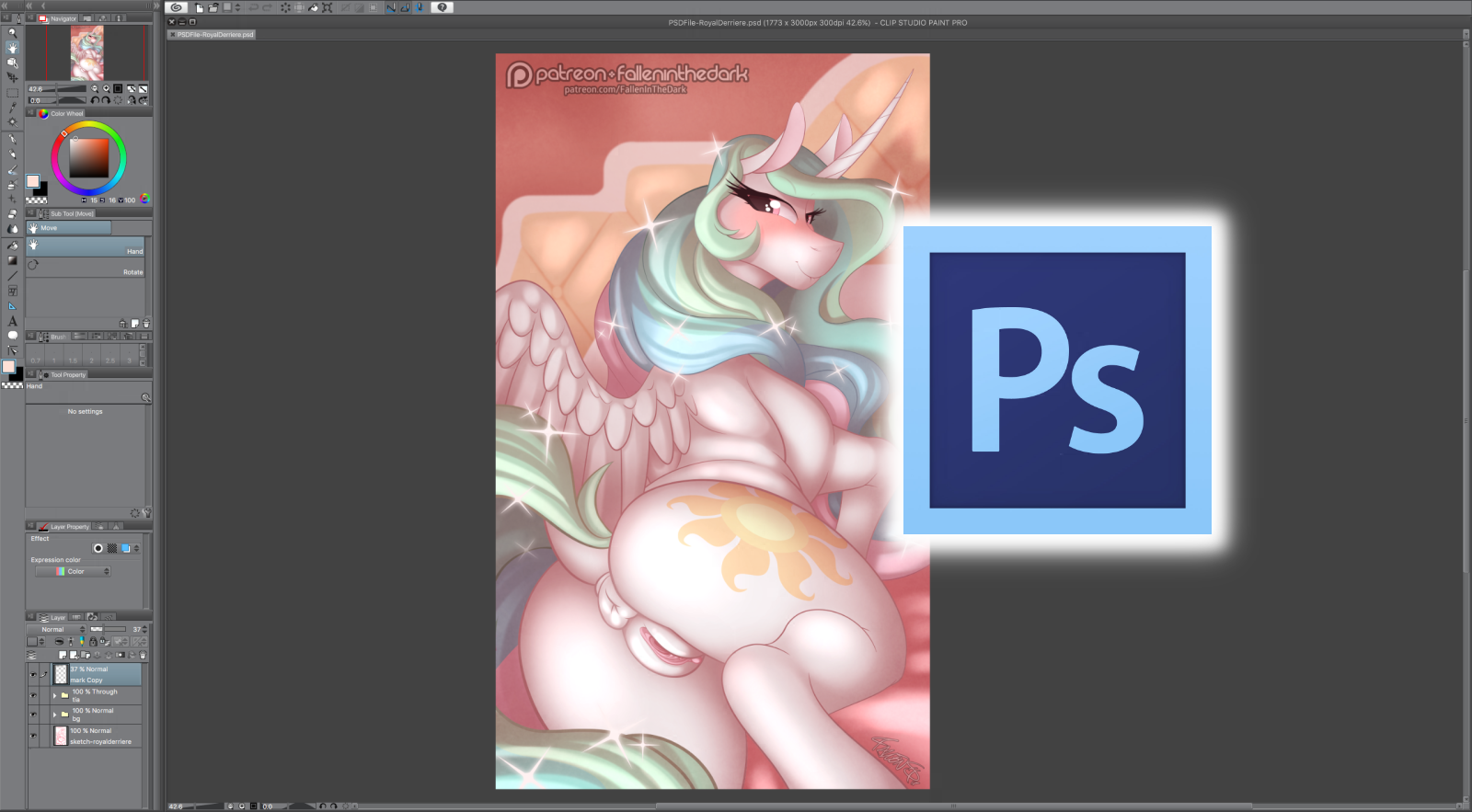1472x812 pixels.
Task: Switch to the Navigator tab
Action: [58, 18]
